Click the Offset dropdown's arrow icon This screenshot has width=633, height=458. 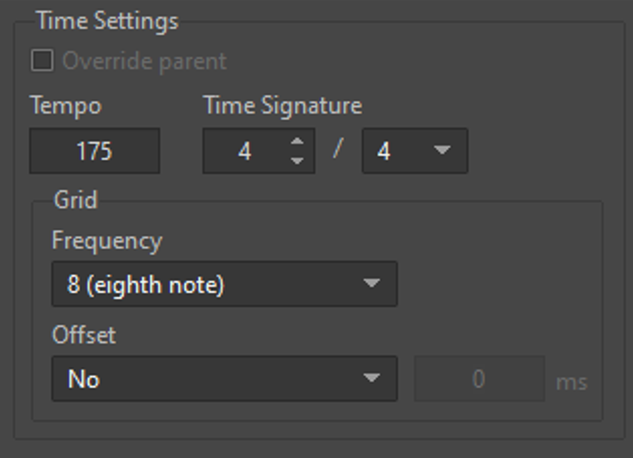click(x=372, y=379)
